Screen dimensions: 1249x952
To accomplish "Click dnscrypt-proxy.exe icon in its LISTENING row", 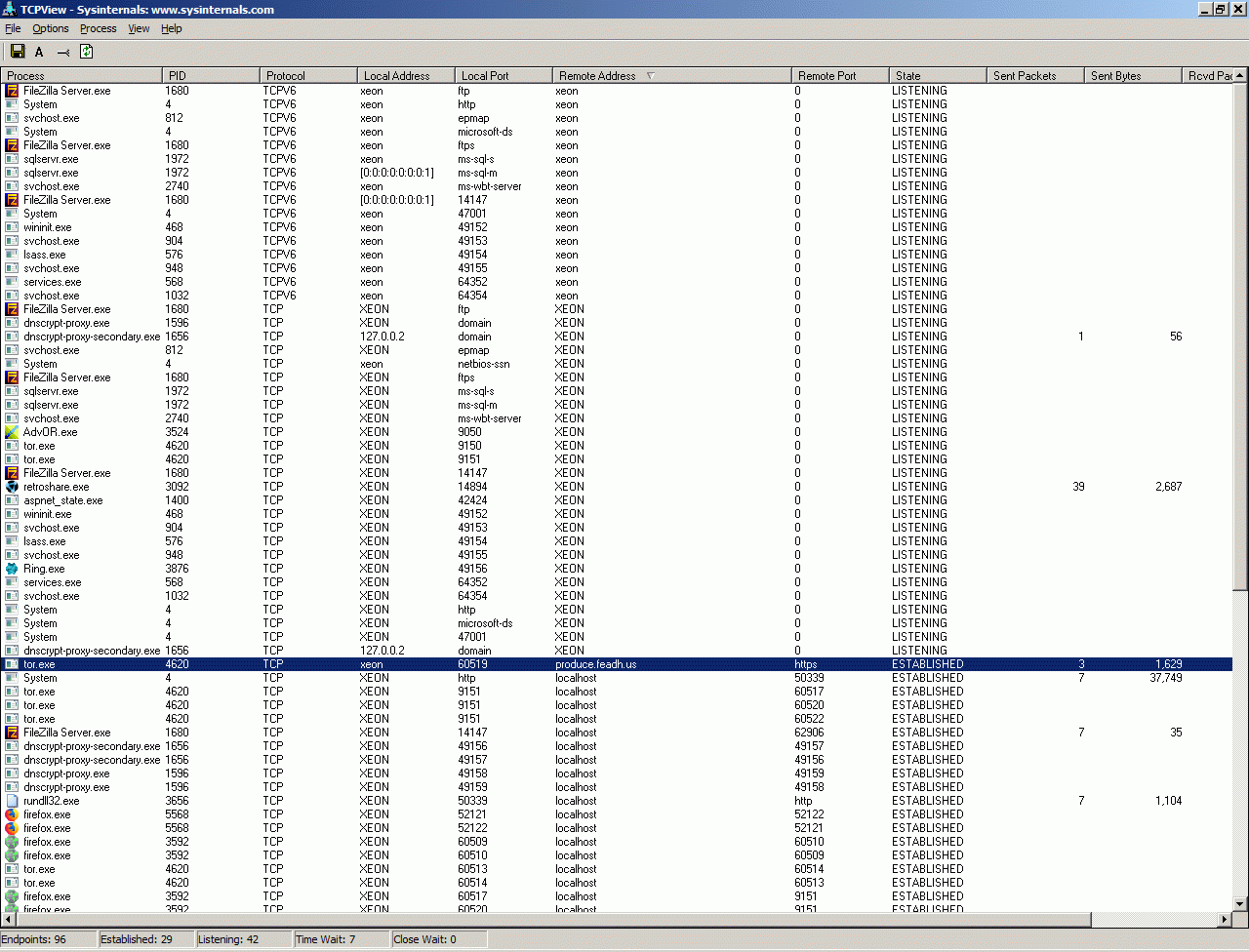I will coord(12,323).
